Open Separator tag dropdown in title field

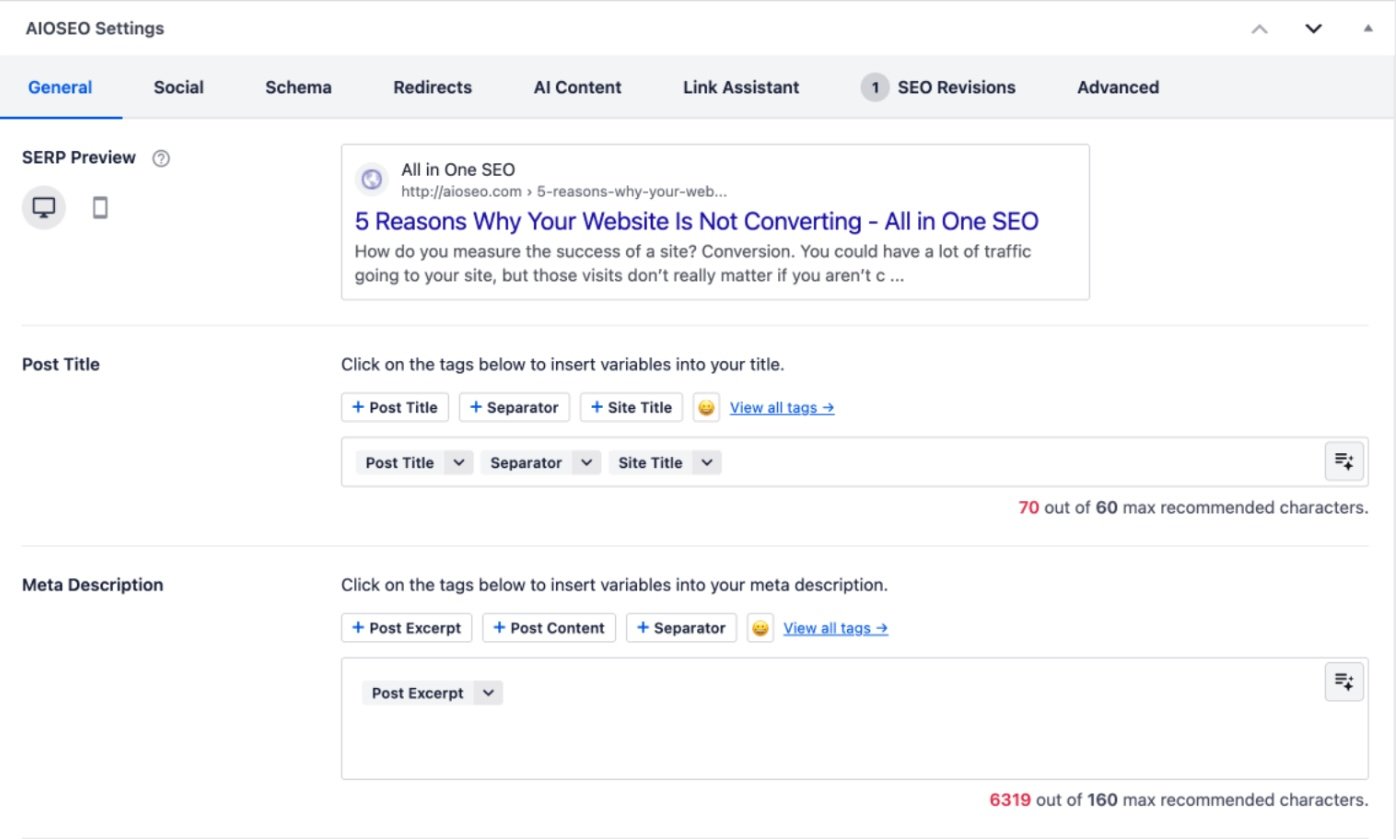(x=587, y=463)
